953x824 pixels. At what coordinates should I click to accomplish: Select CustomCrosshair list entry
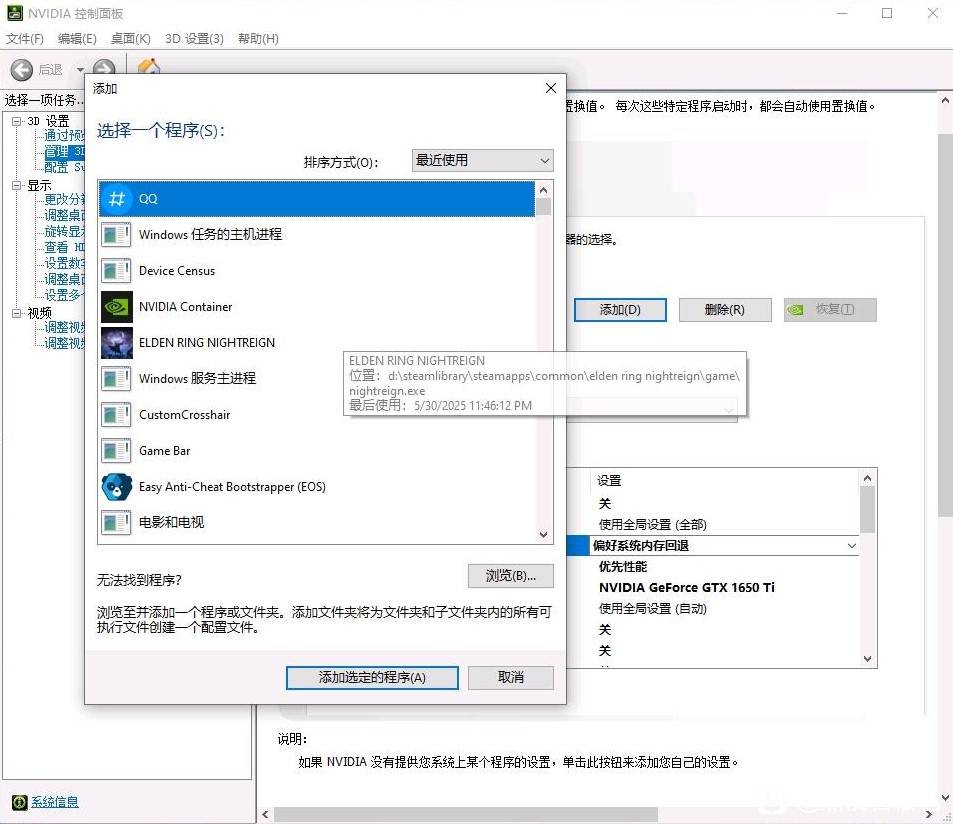(x=317, y=415)
